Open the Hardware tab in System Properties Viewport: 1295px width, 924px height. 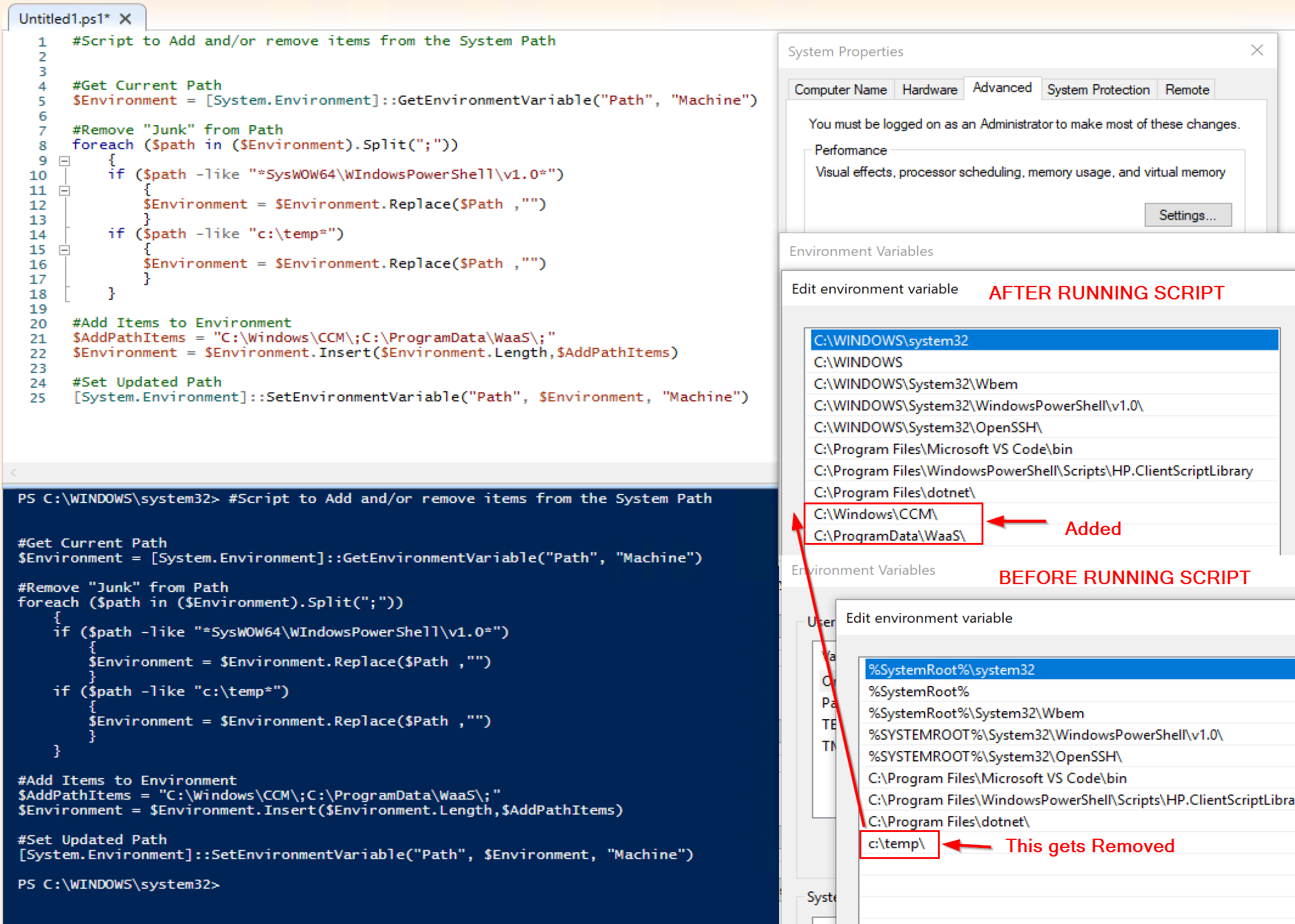[x=929, y=89]
